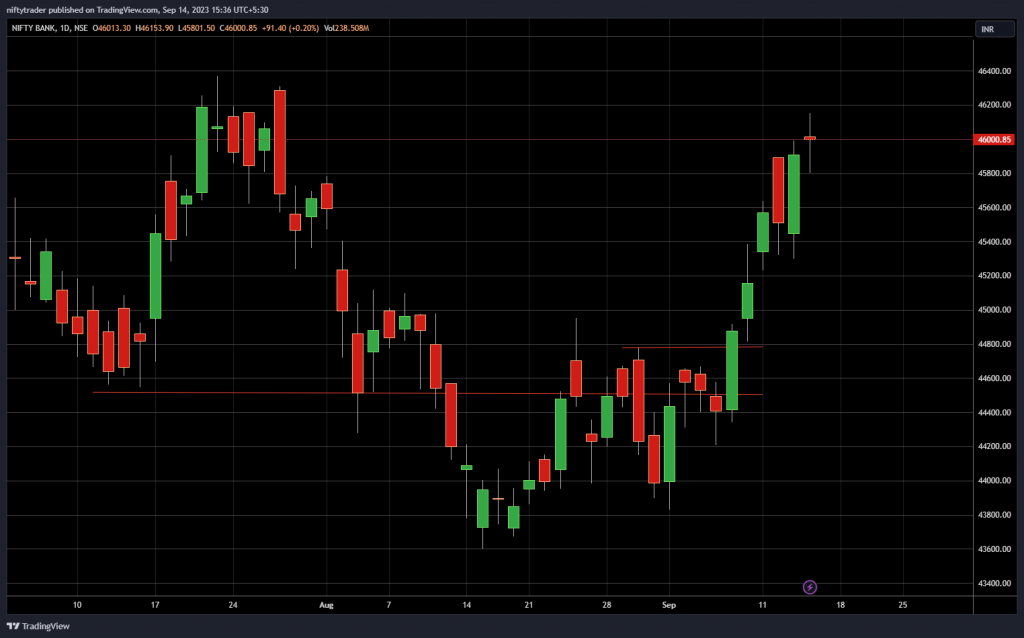Click the 18 date label on the time axis
Image resolution: width=1024 pixels, height=638 pixels.
coord(840,605)
